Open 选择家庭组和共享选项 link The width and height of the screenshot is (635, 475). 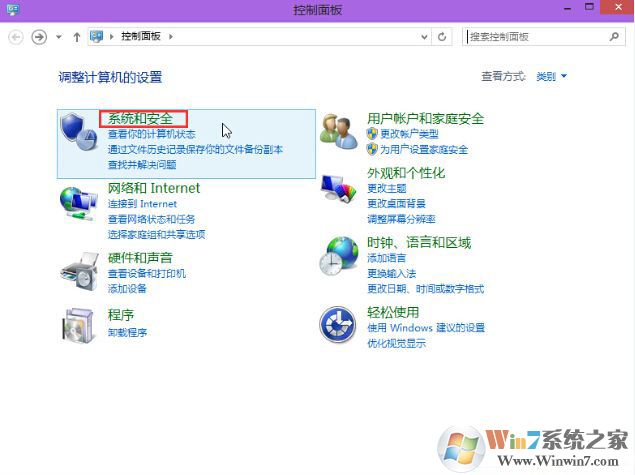pos(156,234)
